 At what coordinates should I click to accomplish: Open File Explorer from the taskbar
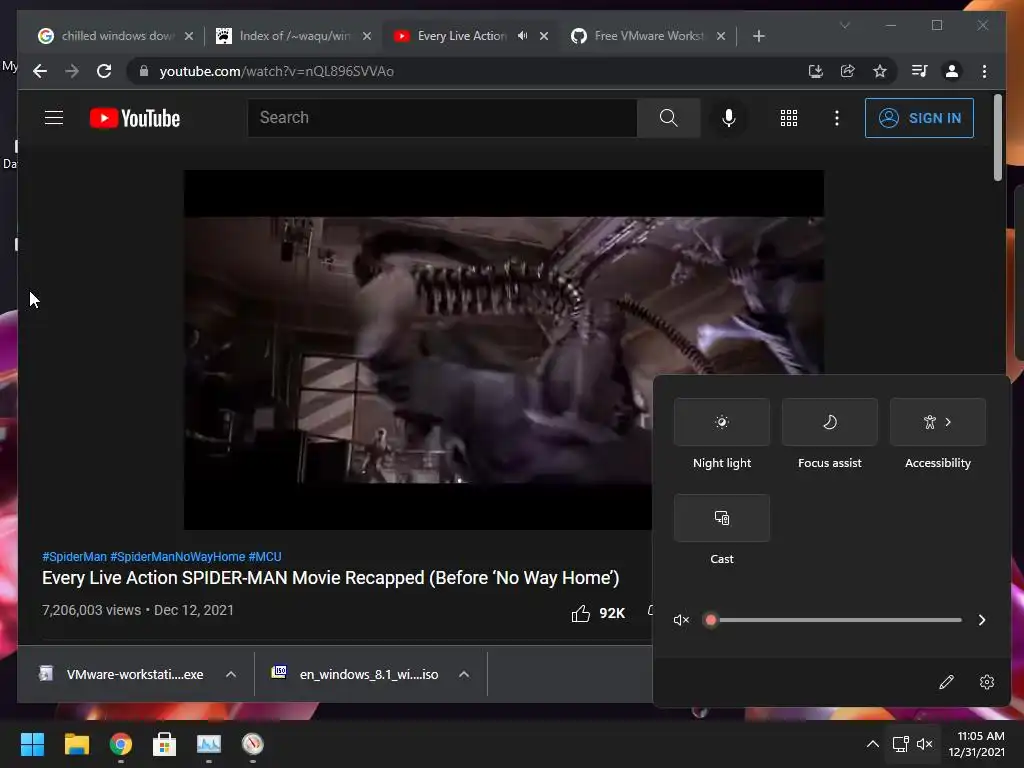[x=76, y=744]
